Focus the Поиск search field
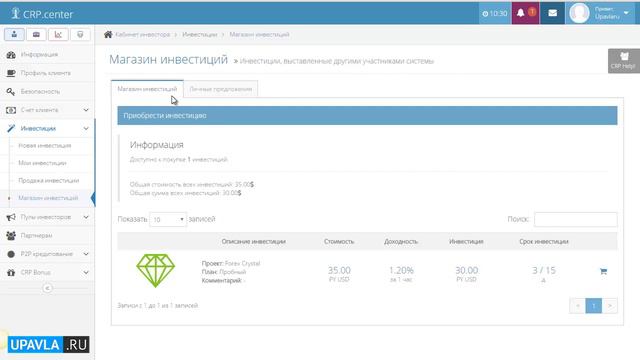Image resolution: width=640 pixels, height=360 pixels. [576, 220]
